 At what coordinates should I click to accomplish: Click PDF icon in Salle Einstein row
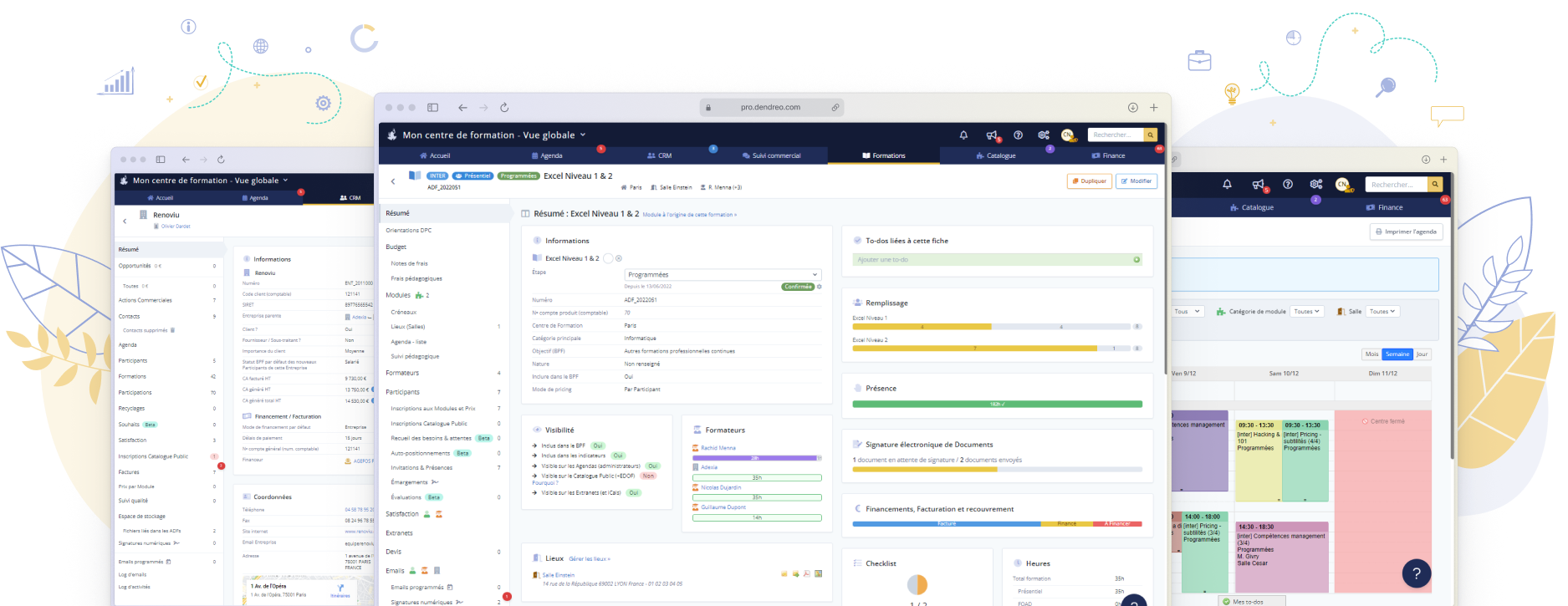(806, 573)
